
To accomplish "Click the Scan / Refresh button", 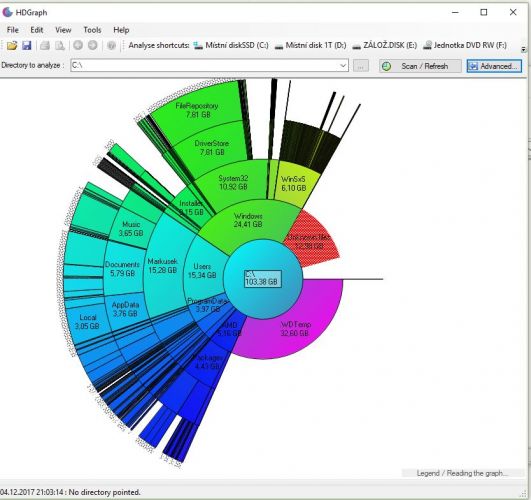I will point(420,66).
